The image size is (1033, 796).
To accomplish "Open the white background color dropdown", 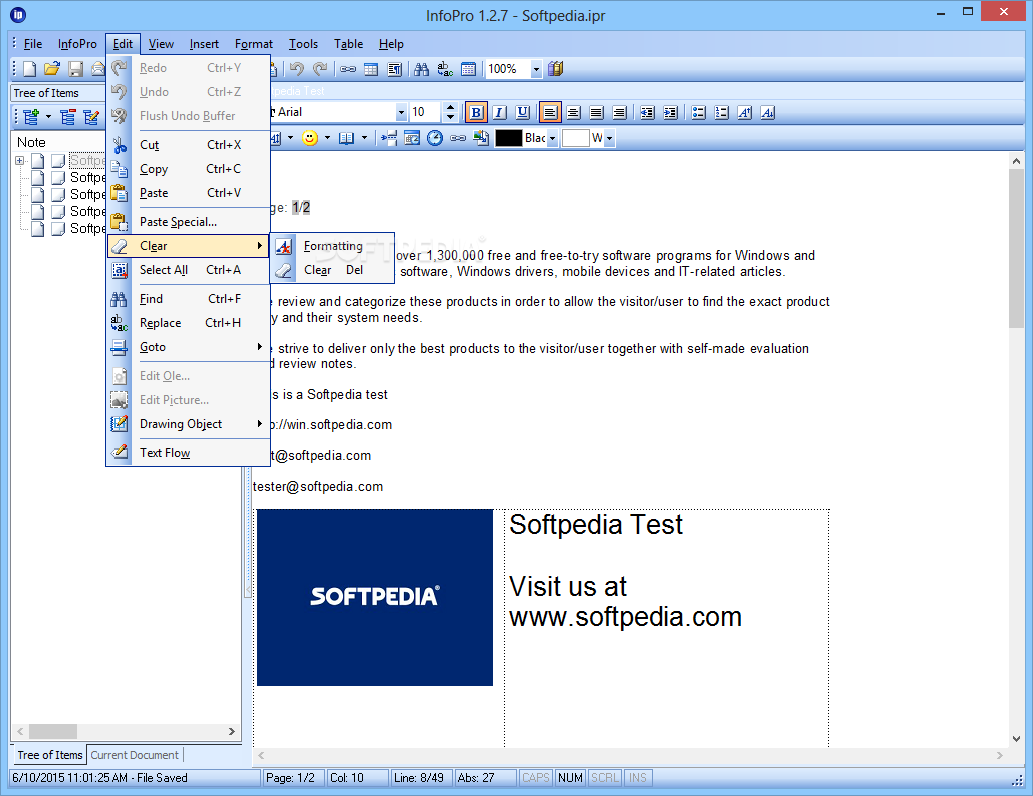I will tap(609, 138).
